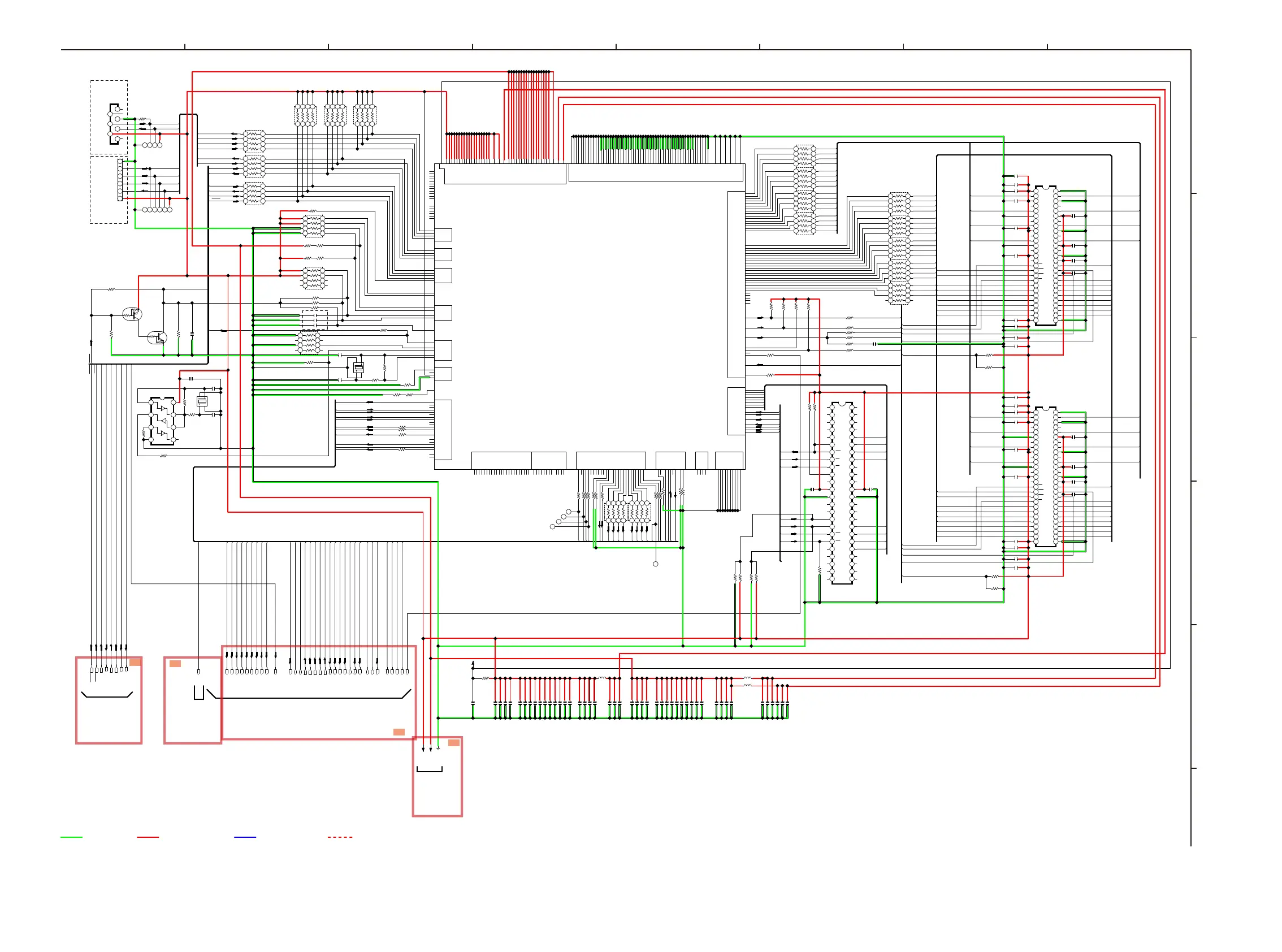
Task: Select the triple-inverter logic gate IC
Action: click(x=162, y=421)
